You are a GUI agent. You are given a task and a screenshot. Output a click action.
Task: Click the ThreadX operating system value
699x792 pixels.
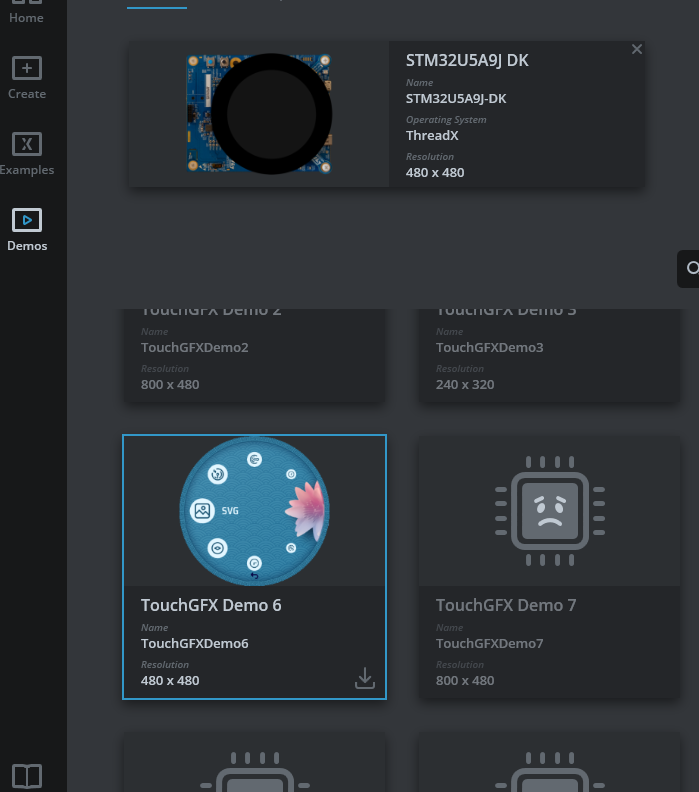click(x=432, y=135)
